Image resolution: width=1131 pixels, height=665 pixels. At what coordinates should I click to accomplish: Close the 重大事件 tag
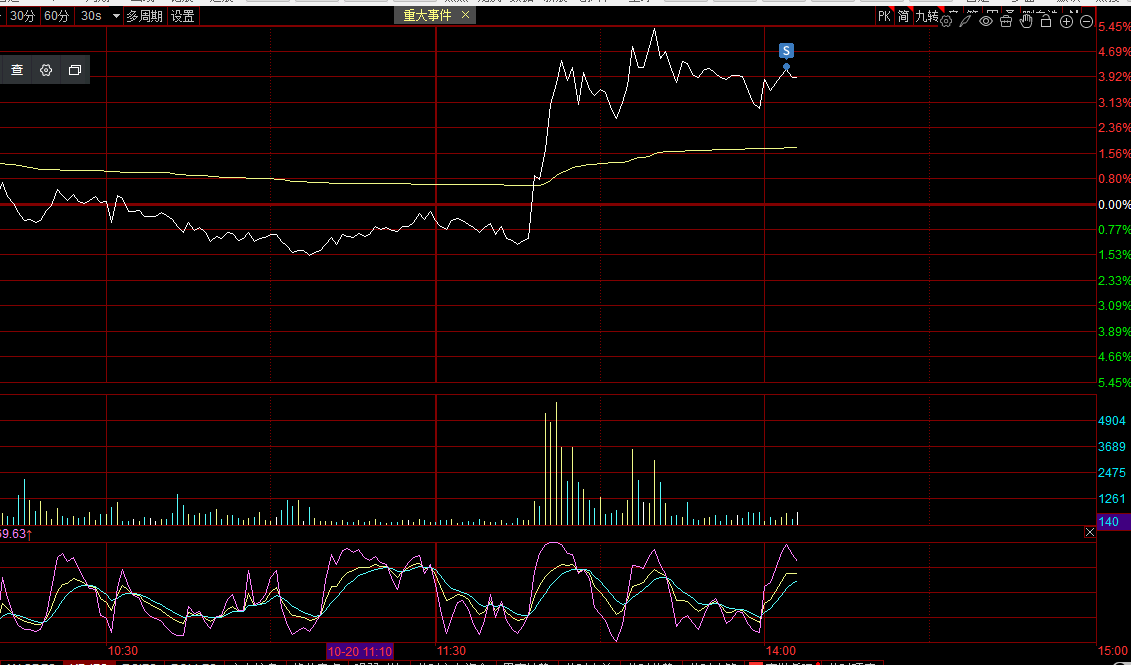point(465,15)
